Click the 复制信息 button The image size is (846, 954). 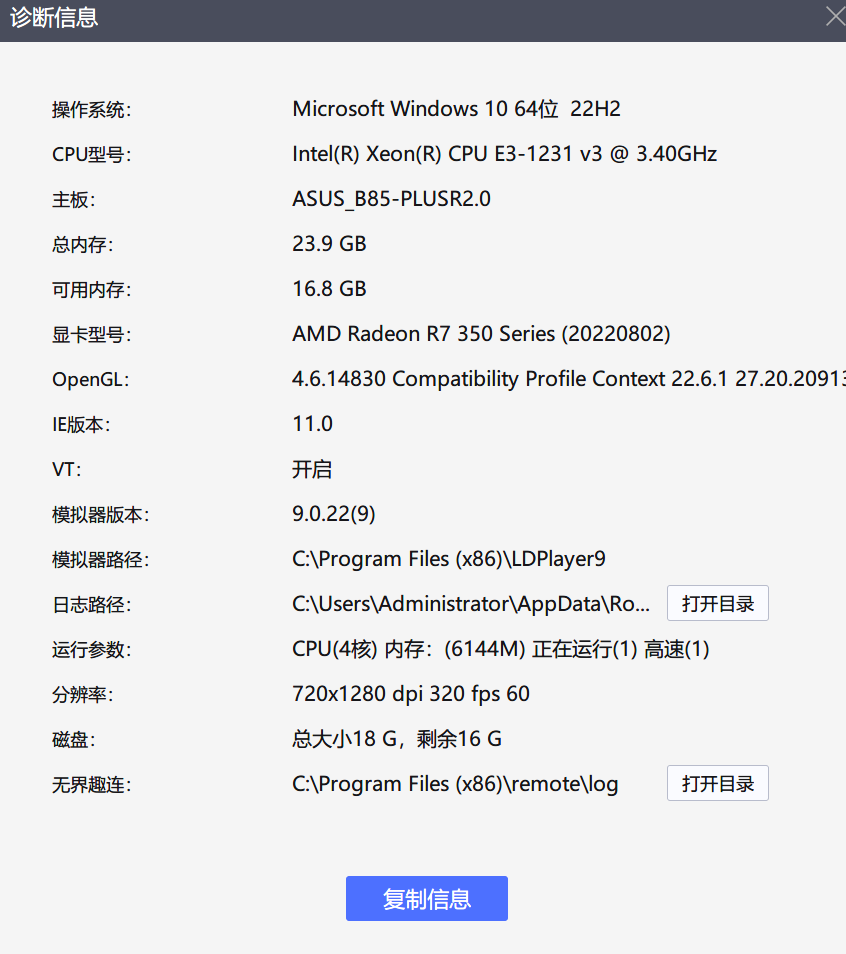[427, 898]
